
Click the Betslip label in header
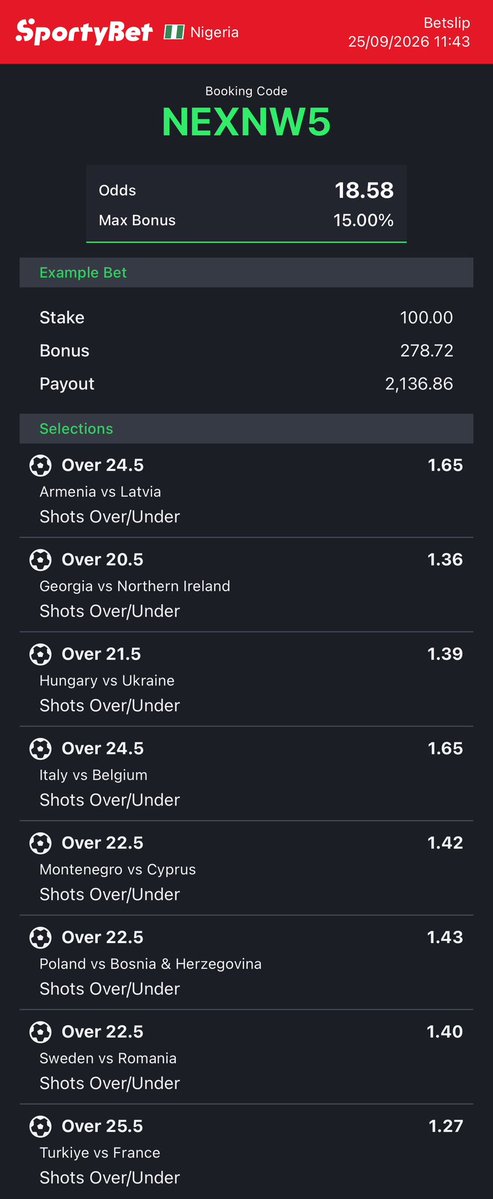click(x=446, y=23)
